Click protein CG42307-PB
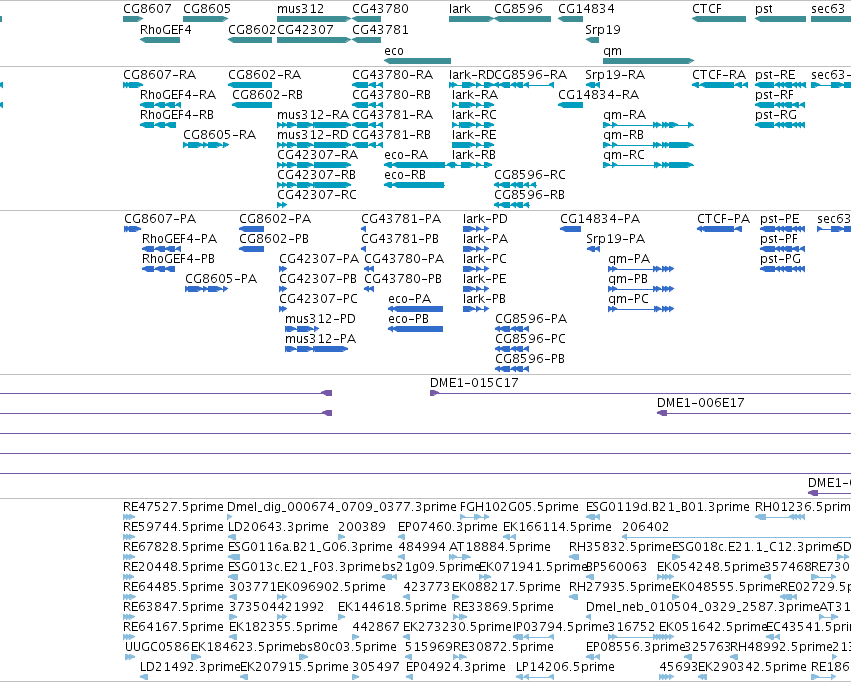This screenshot has width=851, height=682. [283, 289]
